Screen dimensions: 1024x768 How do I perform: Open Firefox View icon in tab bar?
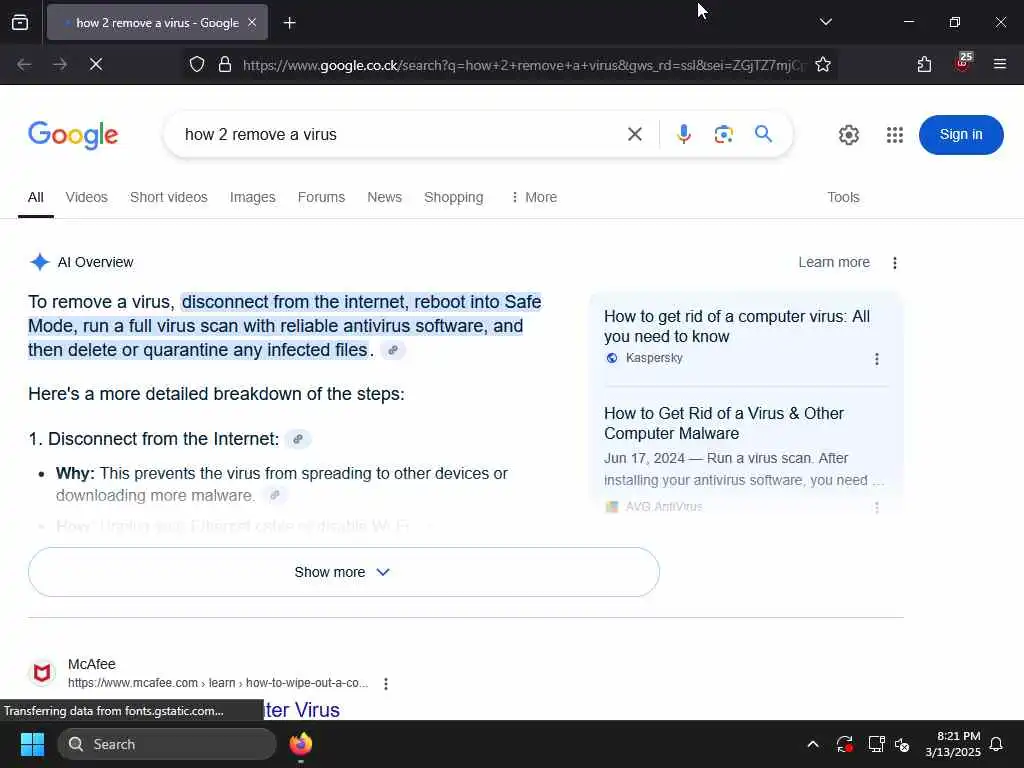(20, 22)
